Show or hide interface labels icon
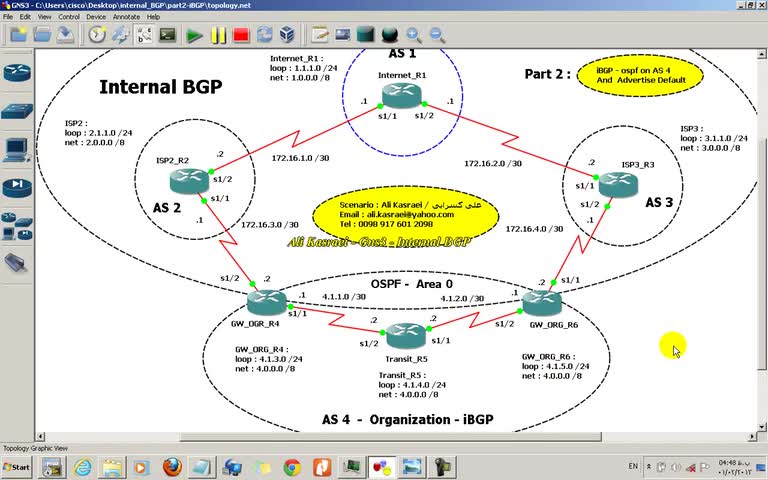The width and height of the screenshot is (768, 480). [120, 35]
